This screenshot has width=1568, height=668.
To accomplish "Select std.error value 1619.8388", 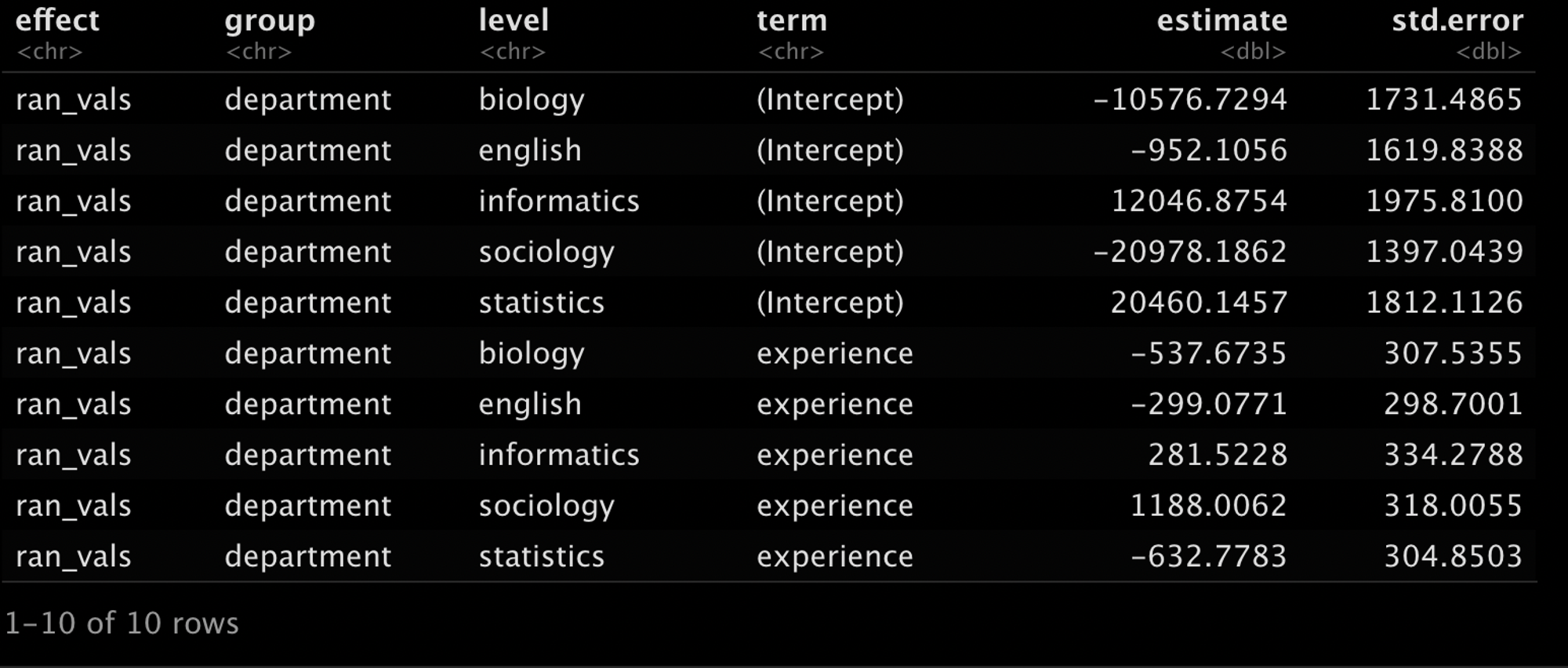I will coord(1444,151).
